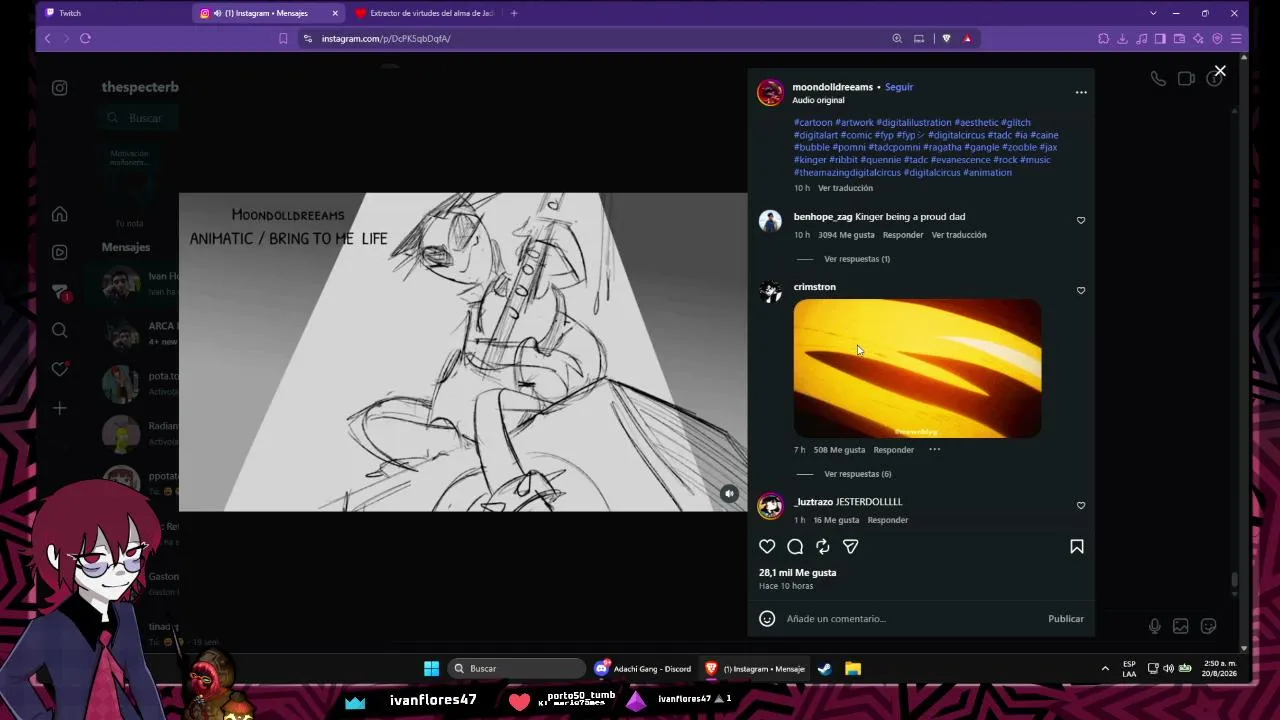Viewport: 1280px width, 720px height.
Task: Mute the animatic video audio
Action: pos(729,493)
